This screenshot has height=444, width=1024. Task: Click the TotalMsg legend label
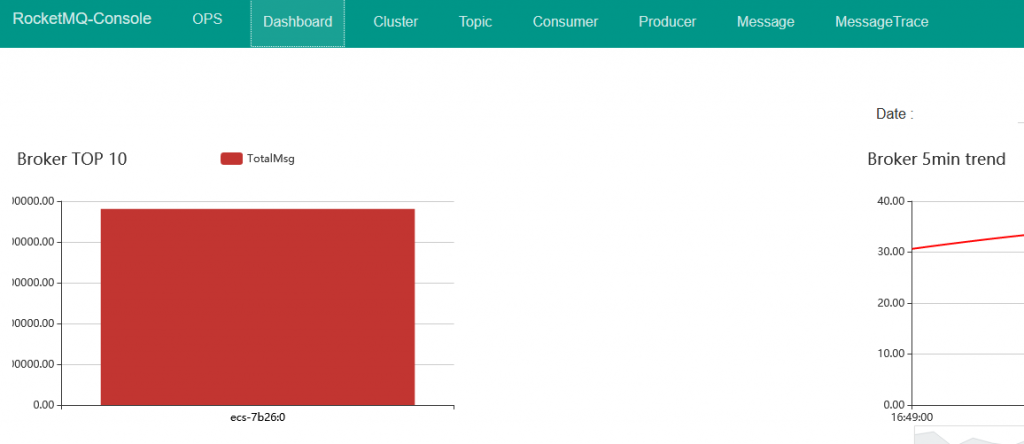270,158
